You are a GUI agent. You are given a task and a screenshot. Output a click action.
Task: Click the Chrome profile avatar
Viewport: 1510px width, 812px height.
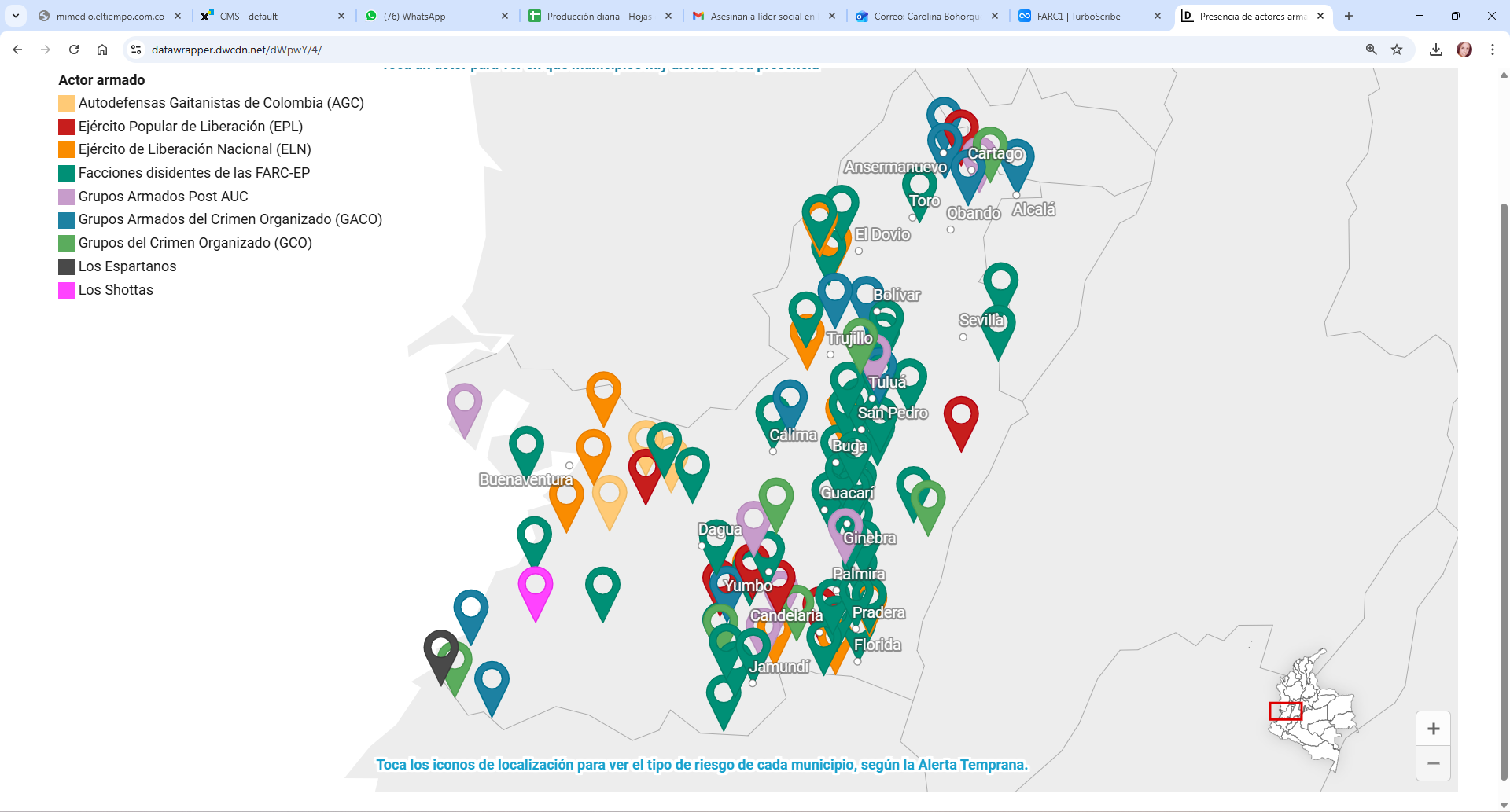point(1464,49)
